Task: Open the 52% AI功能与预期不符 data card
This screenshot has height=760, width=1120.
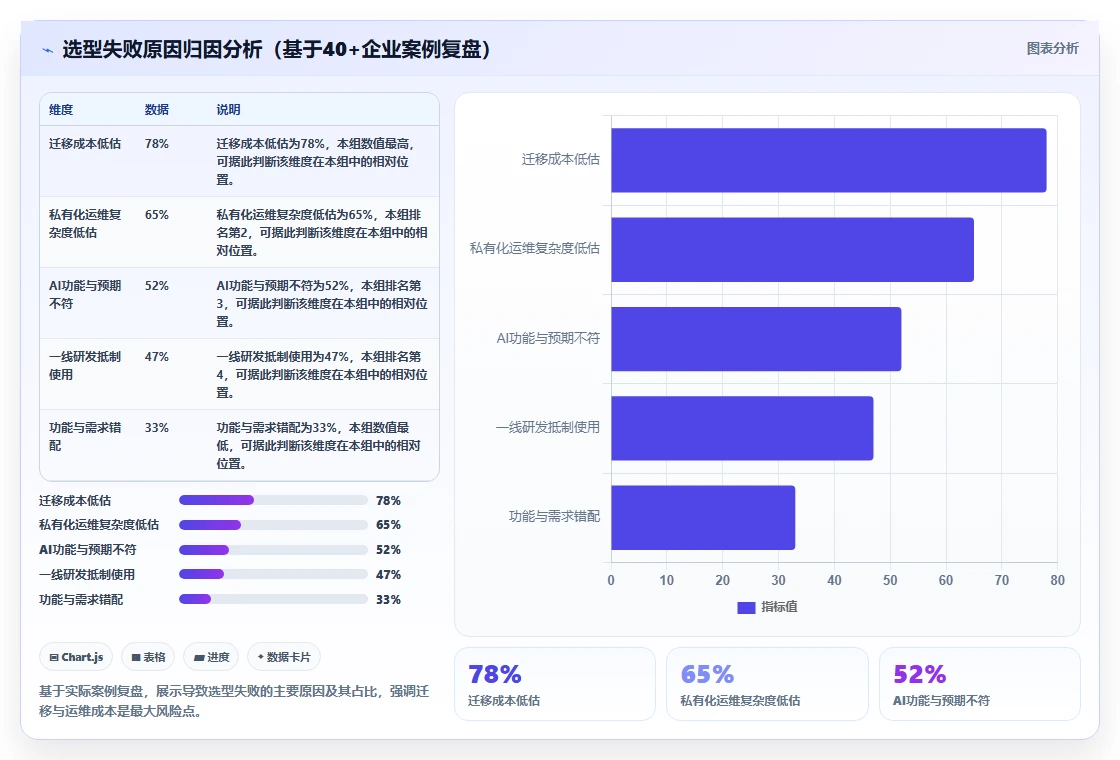Action: [979, 684]
